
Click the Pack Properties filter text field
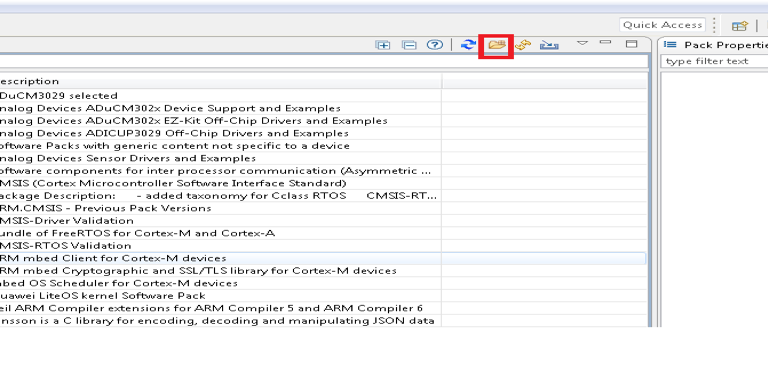pyautogui.click(x=714, y=61)
